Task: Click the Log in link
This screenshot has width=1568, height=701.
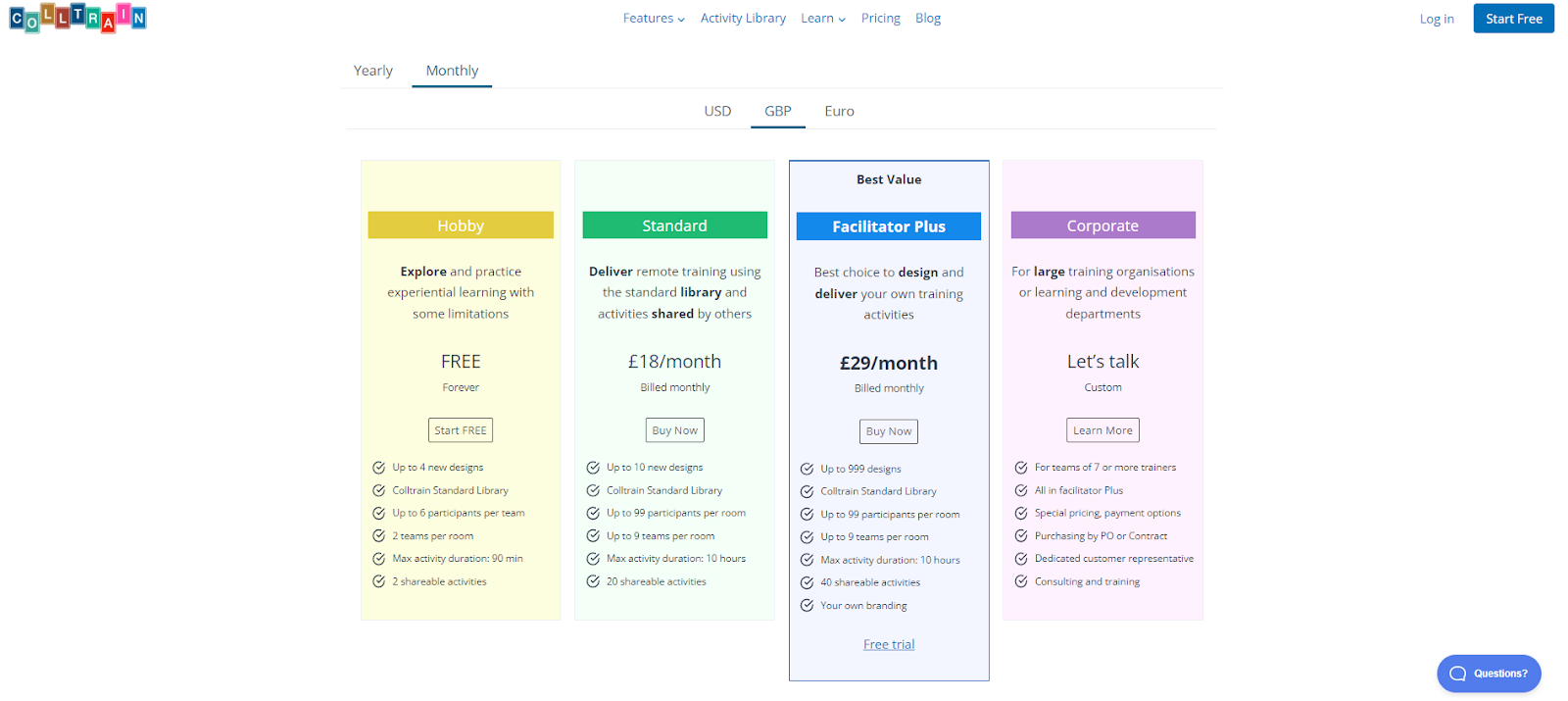Action: point(1437,19)
